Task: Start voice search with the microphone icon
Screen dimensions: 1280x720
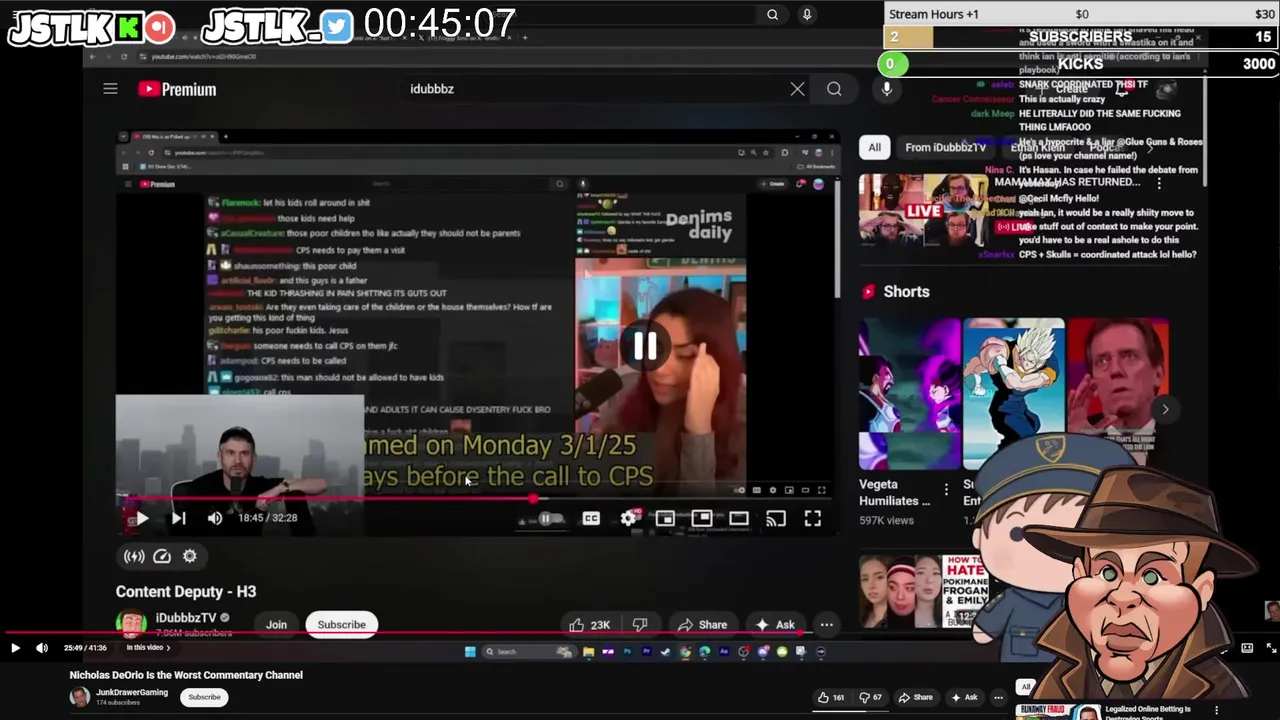Action: pos(886,89)
